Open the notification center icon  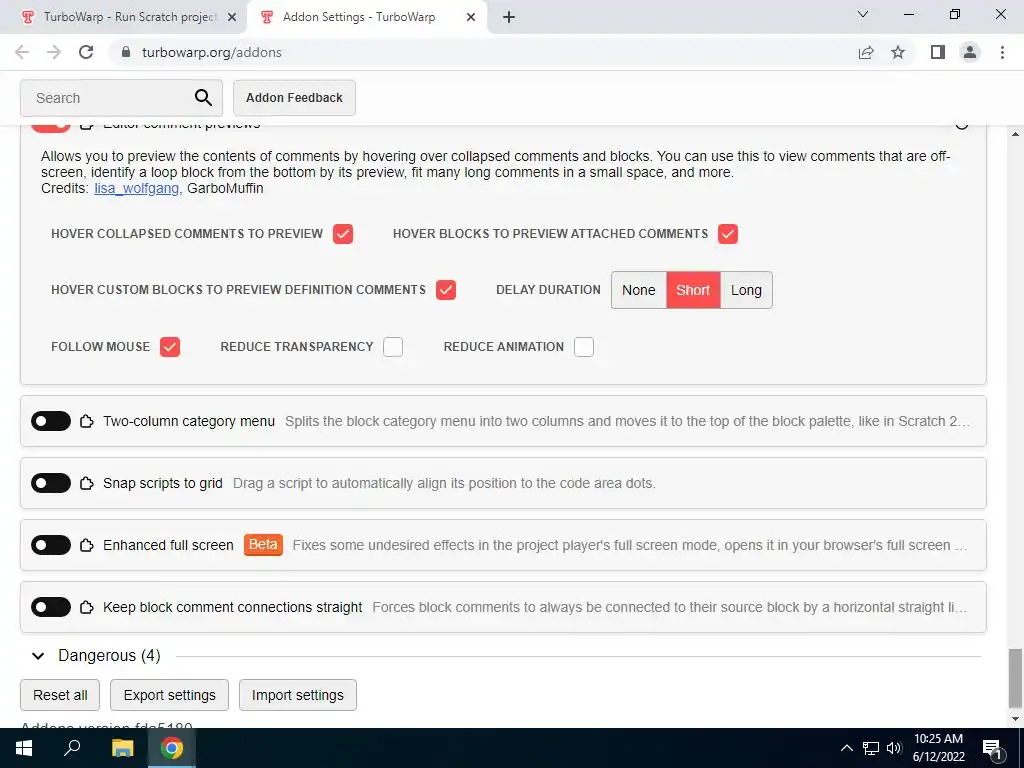992,749
